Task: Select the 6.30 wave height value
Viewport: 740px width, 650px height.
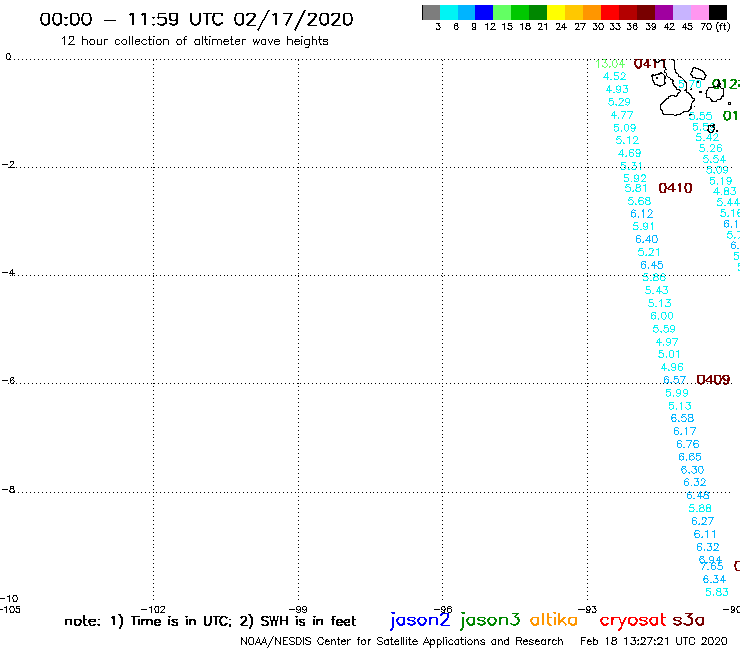Action: [x=692, y=470]
